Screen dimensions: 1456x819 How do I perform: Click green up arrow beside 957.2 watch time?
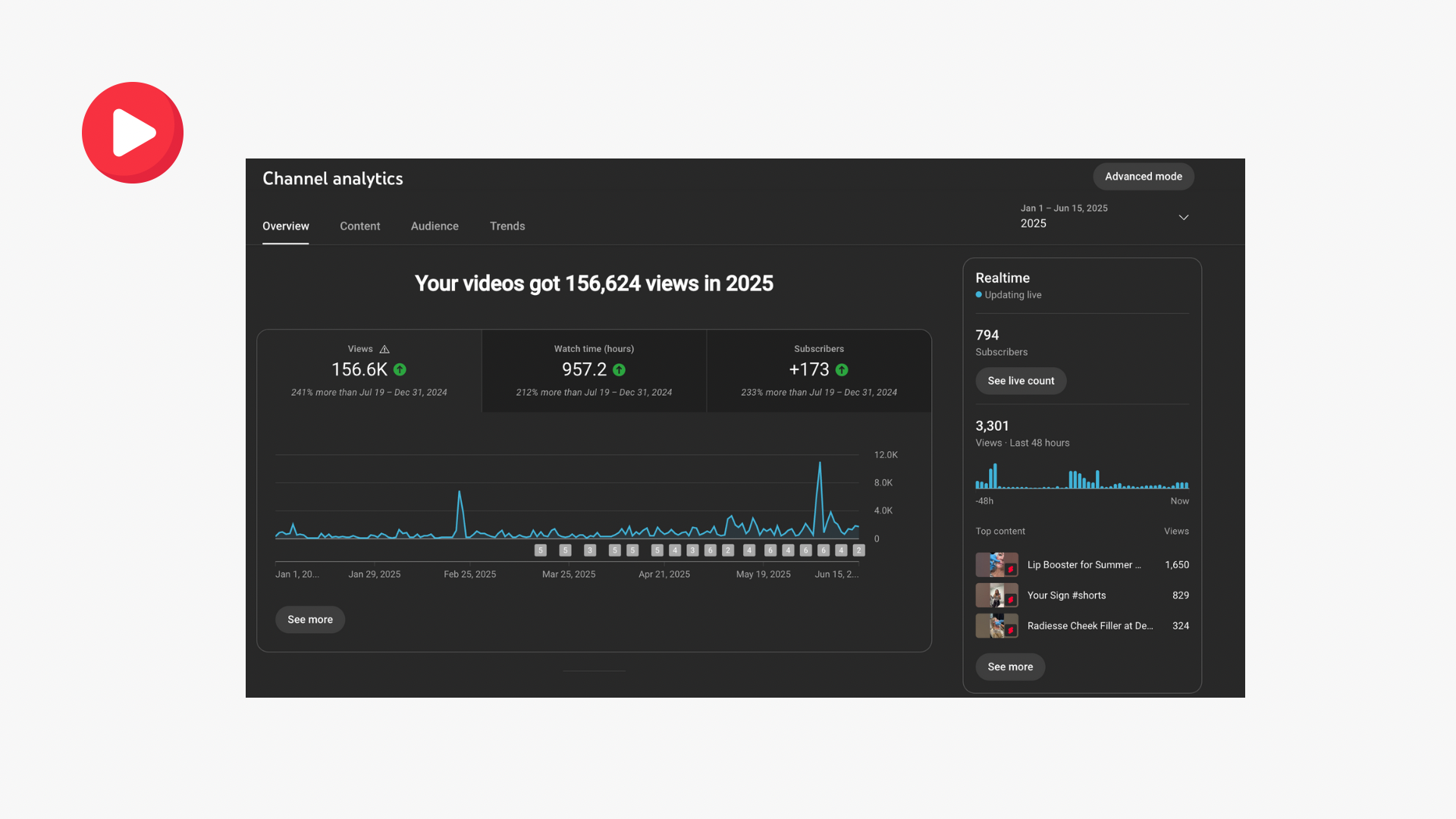pyautogui.click(x=619, y=370)
